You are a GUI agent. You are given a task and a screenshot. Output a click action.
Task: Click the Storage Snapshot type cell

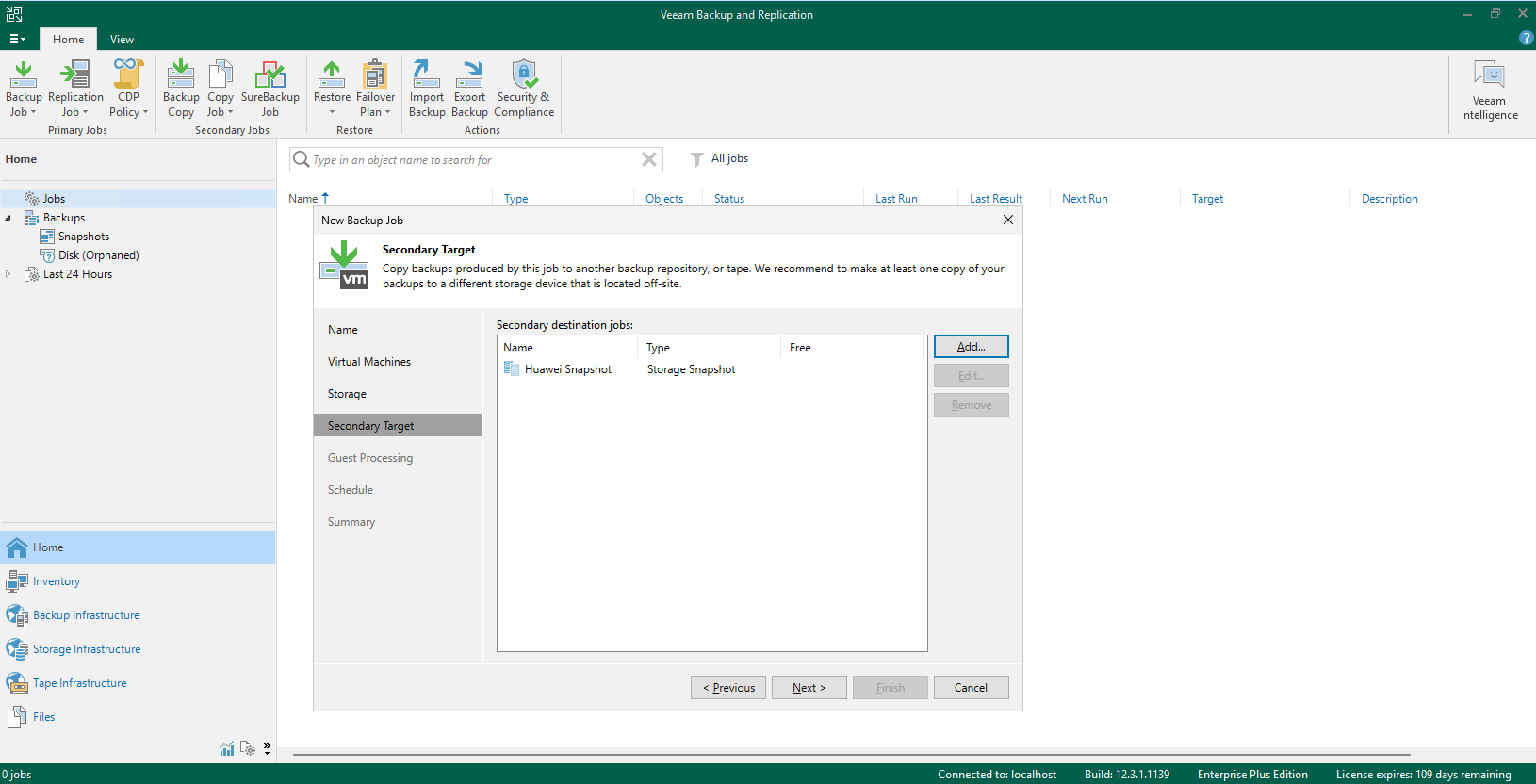[x=691, y=369]
